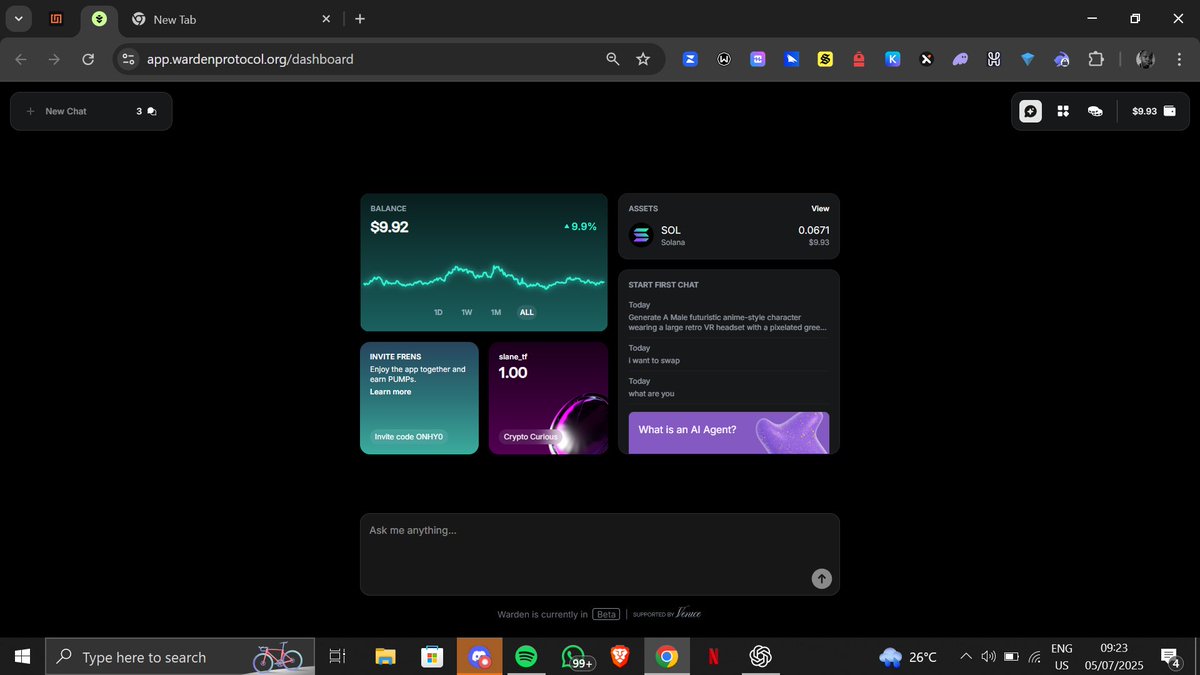Select the 1D chart range
The height and width of the screenshot is (675, 1200).
pos(438,312)
